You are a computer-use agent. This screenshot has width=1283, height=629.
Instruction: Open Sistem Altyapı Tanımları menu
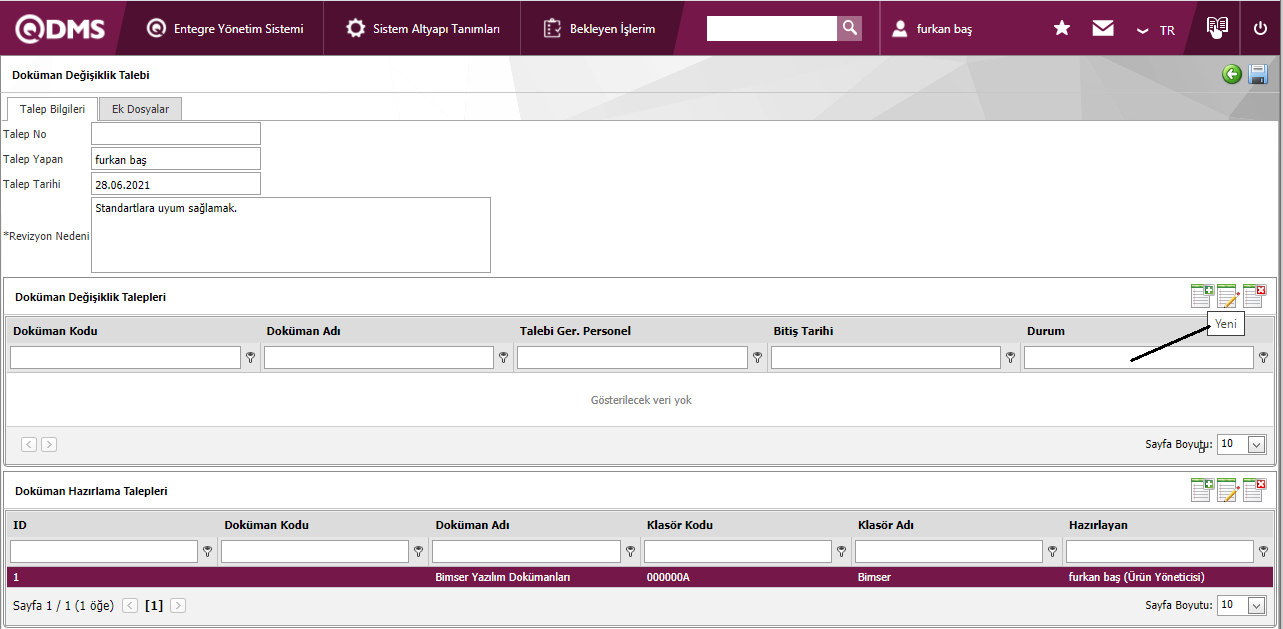point(423,29)
